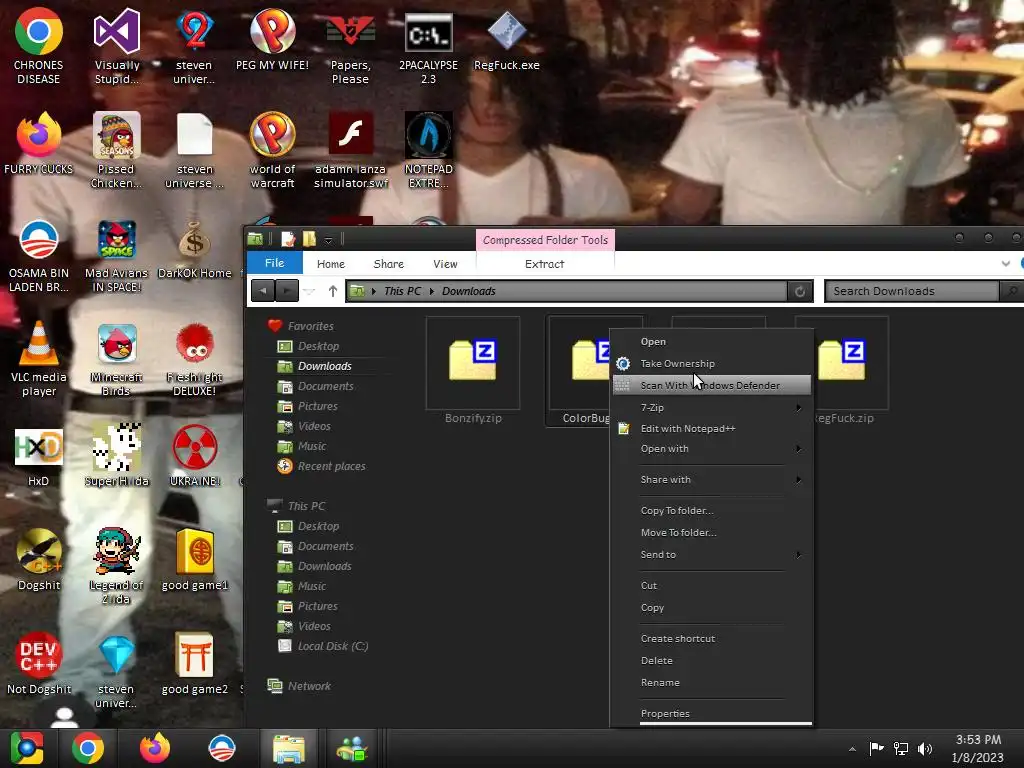Select the Bonzify.zip archive file

(473, 371)
